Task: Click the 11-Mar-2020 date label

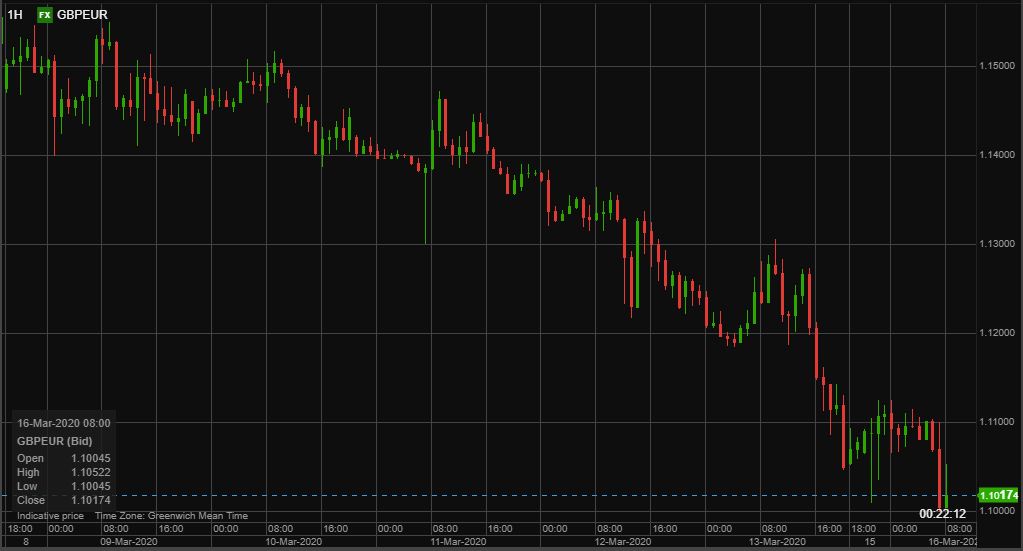Action: tap(458, 542)
